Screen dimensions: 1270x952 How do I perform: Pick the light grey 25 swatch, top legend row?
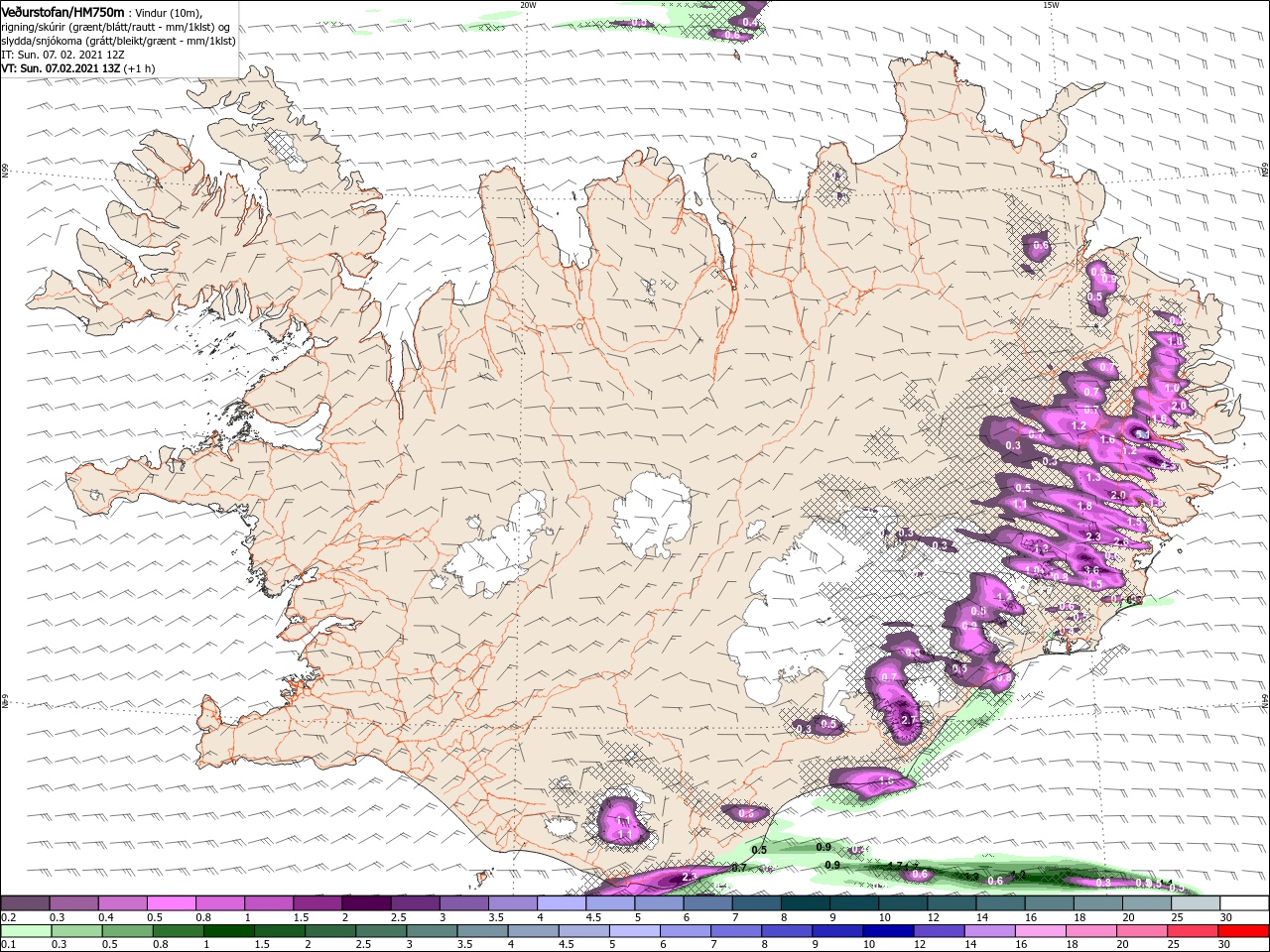[x=1196, y=903]
